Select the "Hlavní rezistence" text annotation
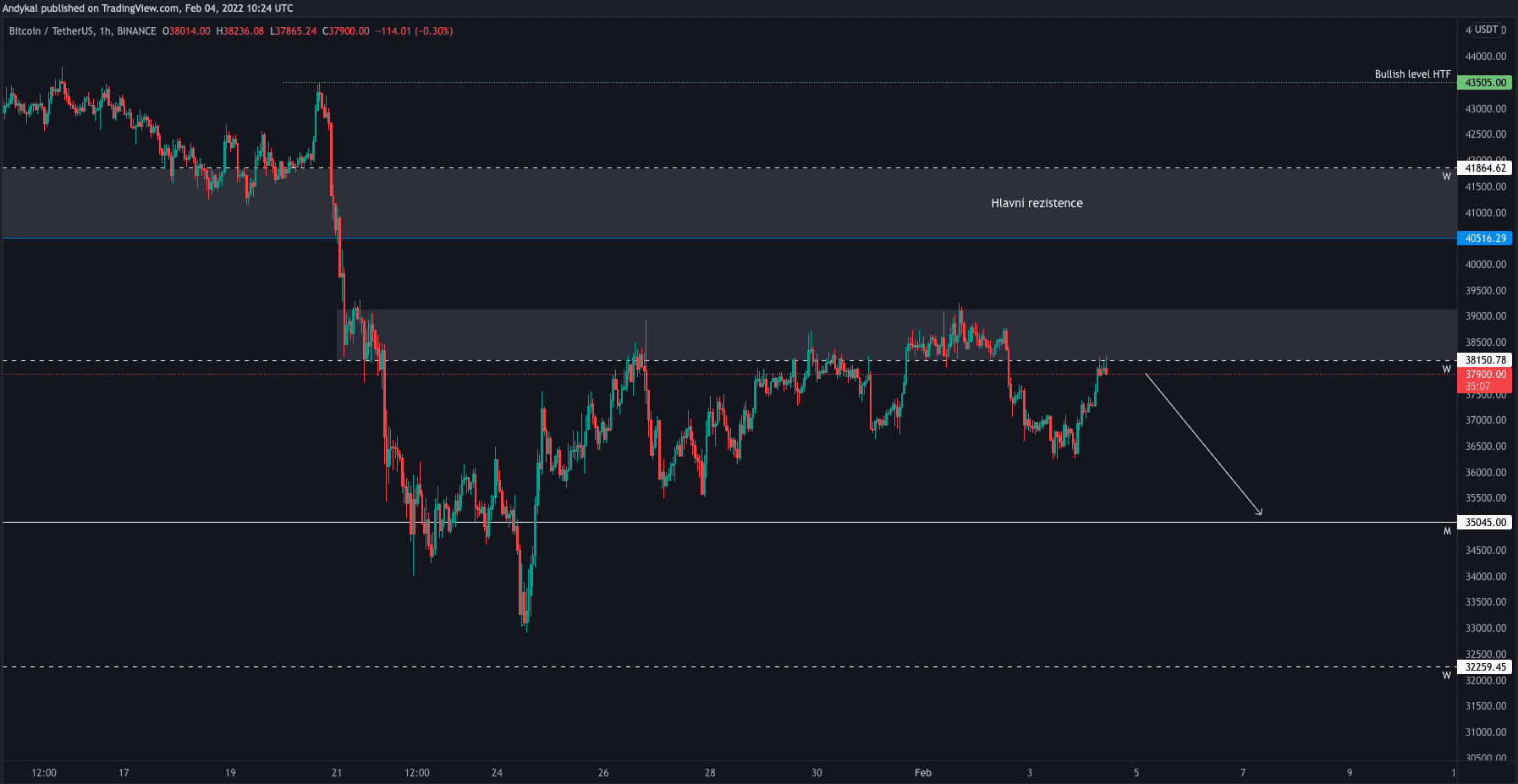This screenshot has height=784, width=1518. 1037,203
